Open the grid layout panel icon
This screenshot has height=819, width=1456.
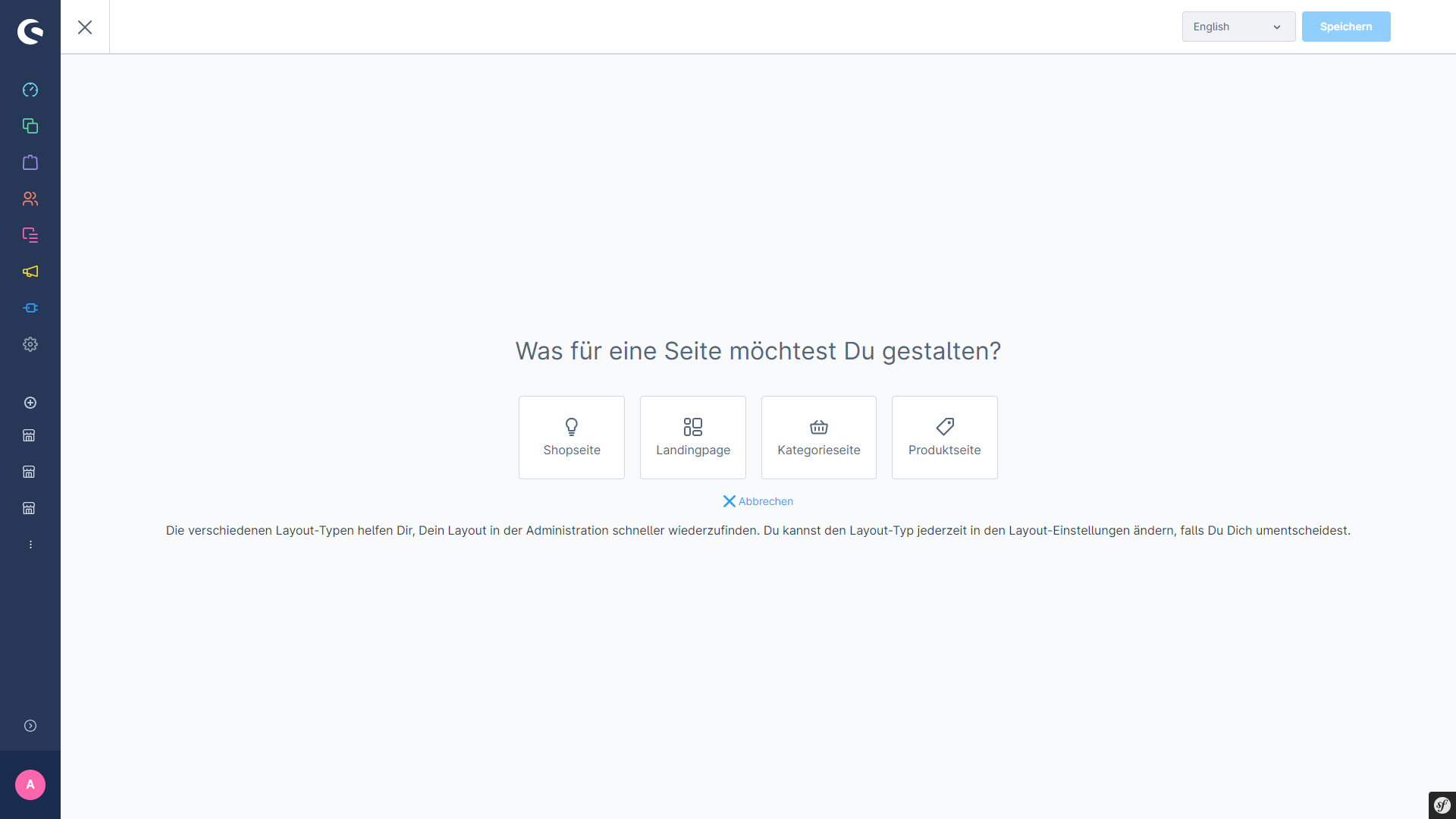pyautogui.click(x=693, y=427)
